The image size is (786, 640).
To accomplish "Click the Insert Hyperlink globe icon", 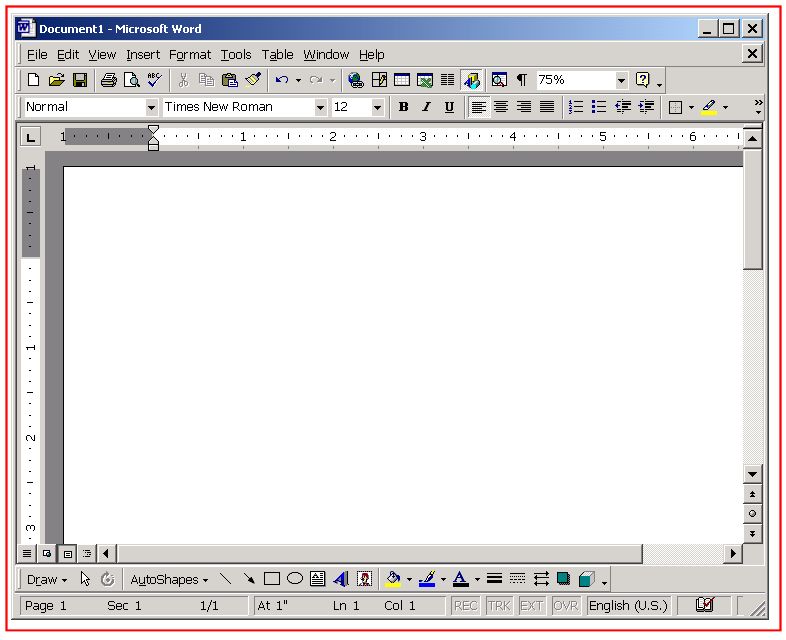I will point(356,80).
